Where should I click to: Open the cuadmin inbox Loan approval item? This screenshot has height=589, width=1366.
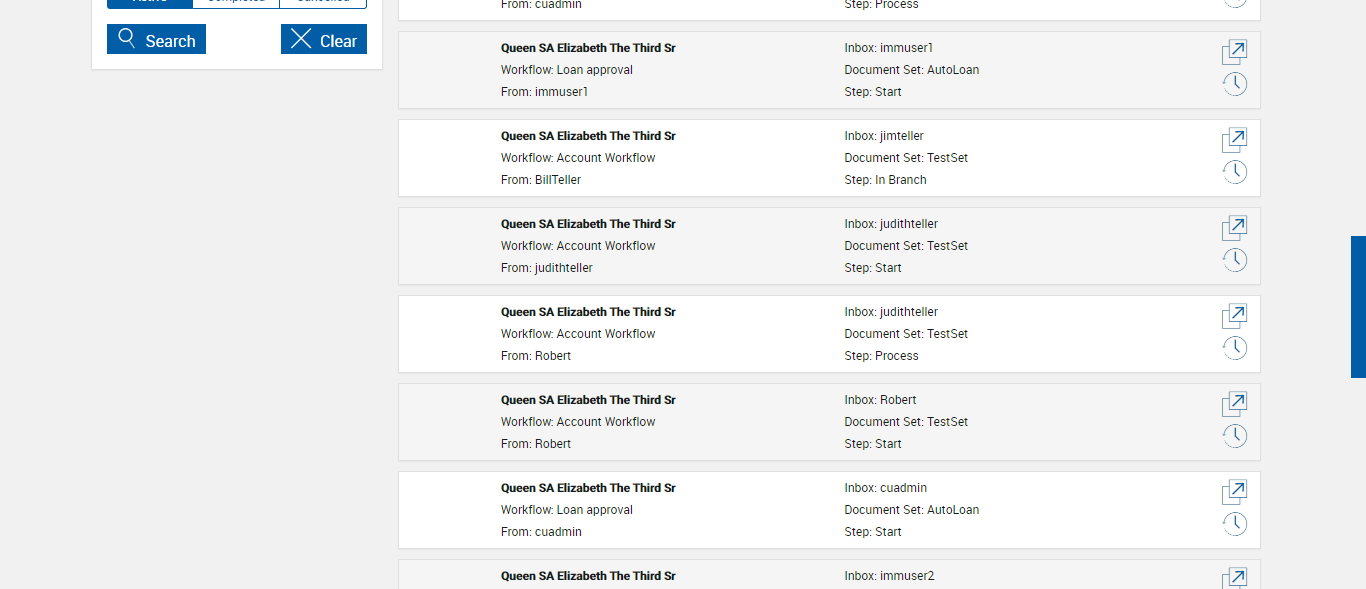(x=1234, y=492)
